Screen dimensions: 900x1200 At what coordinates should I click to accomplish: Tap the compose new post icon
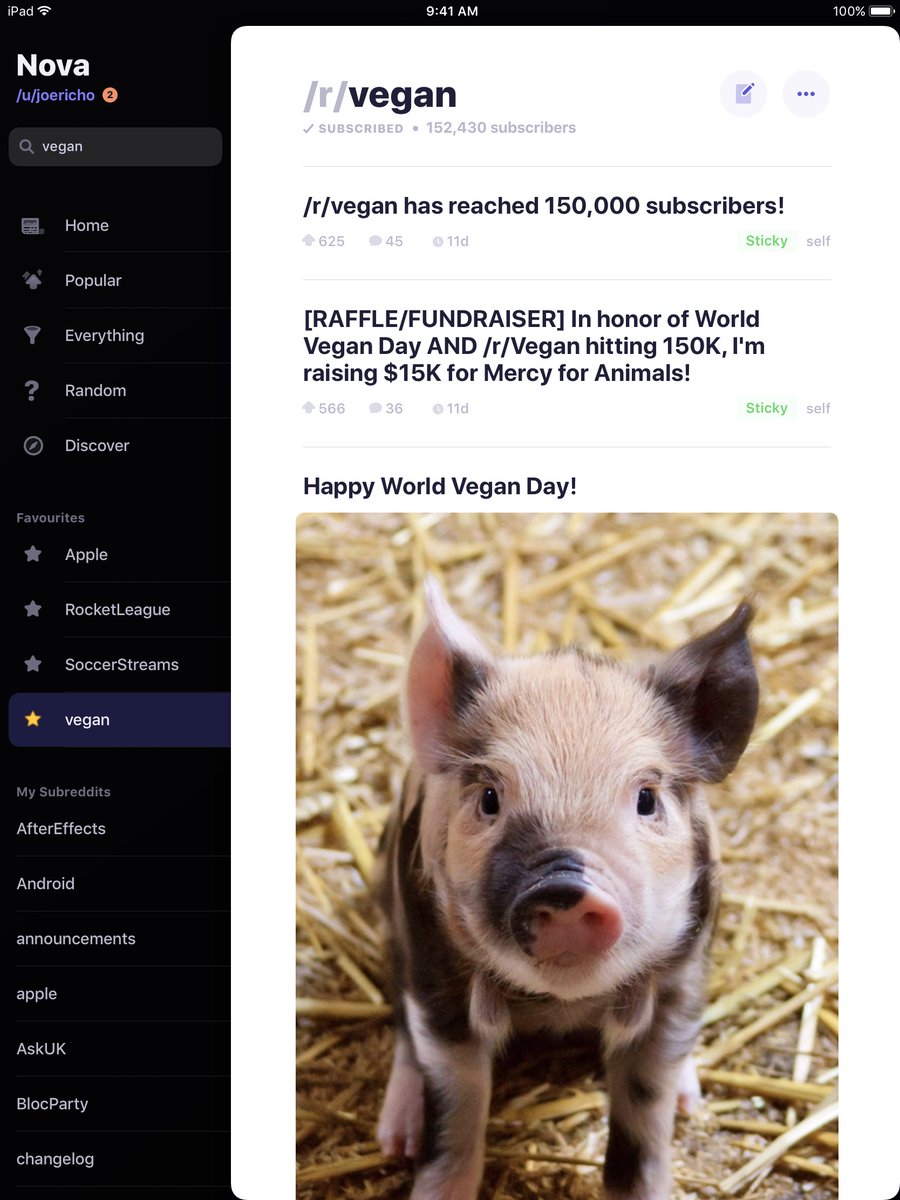coord(744,94)
